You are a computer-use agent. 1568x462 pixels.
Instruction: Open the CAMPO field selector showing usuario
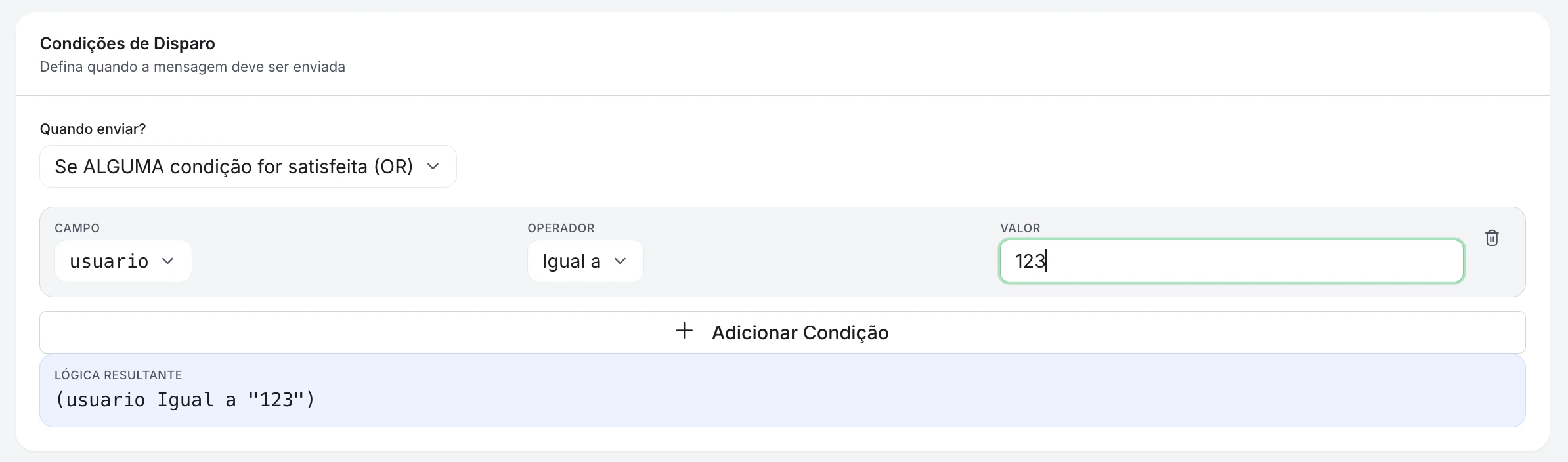pyautogui.click(x=123, y=261)
